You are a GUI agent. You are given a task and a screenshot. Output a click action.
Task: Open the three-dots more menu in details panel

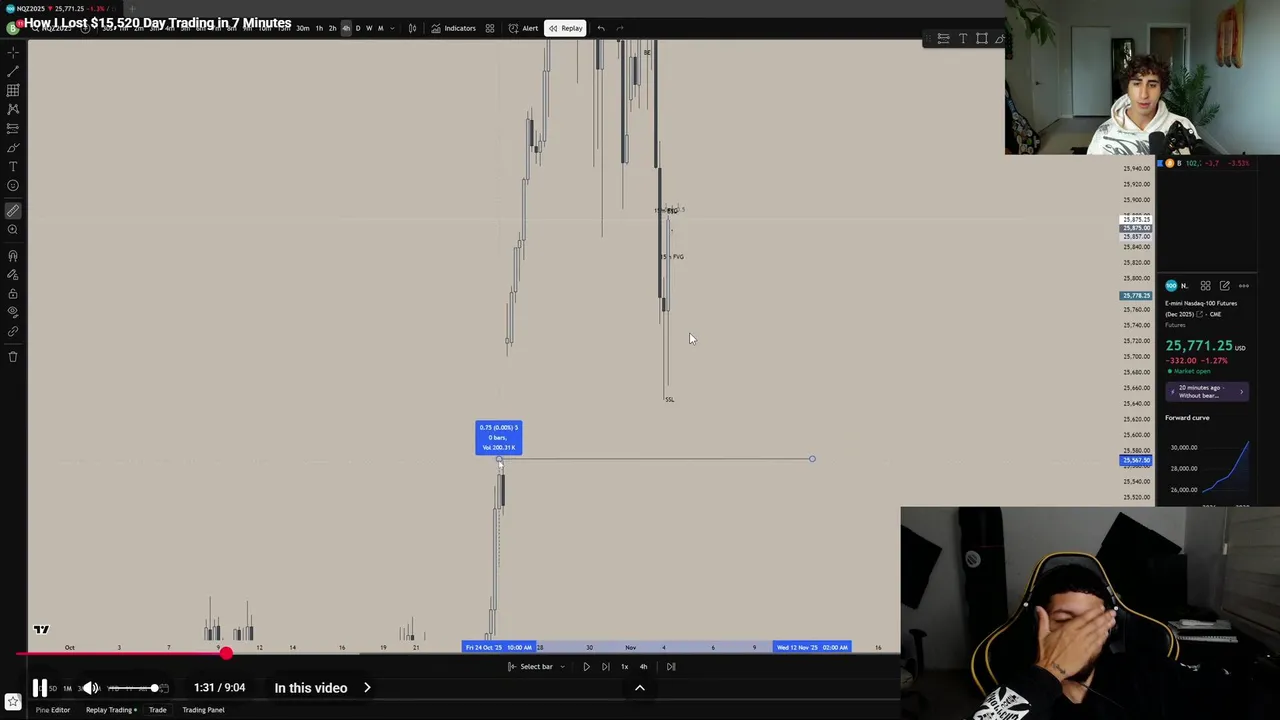point(1244,286)
